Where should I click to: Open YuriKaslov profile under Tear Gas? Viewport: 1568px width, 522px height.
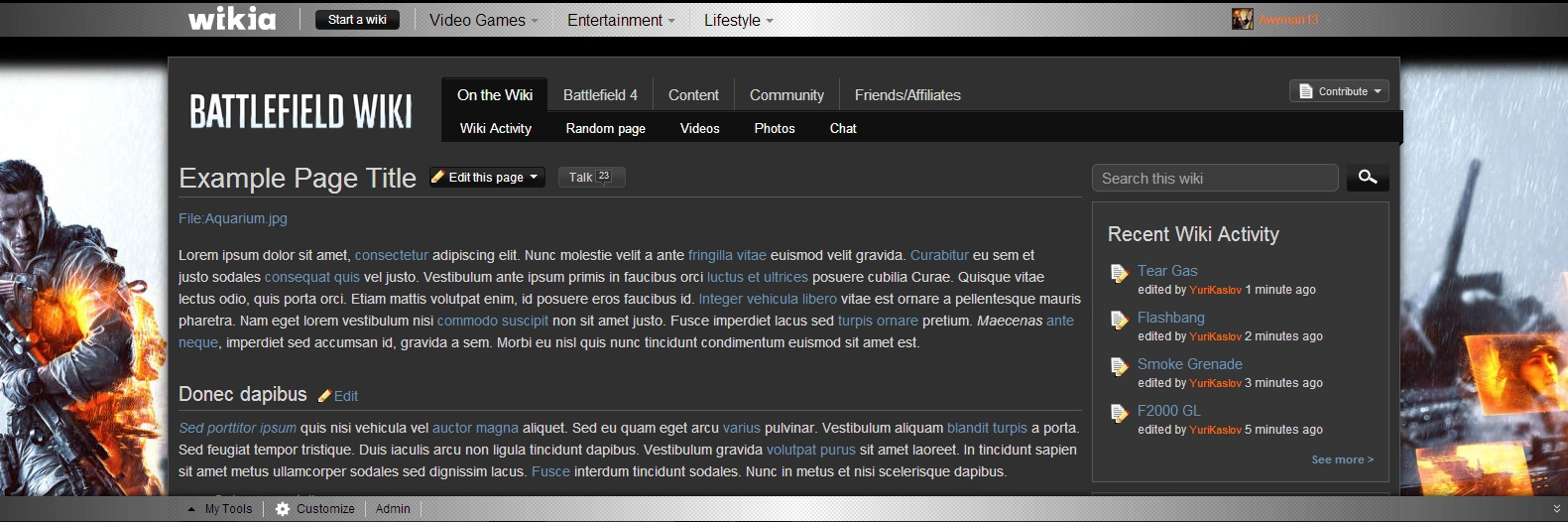click(x=1215, y=290)
